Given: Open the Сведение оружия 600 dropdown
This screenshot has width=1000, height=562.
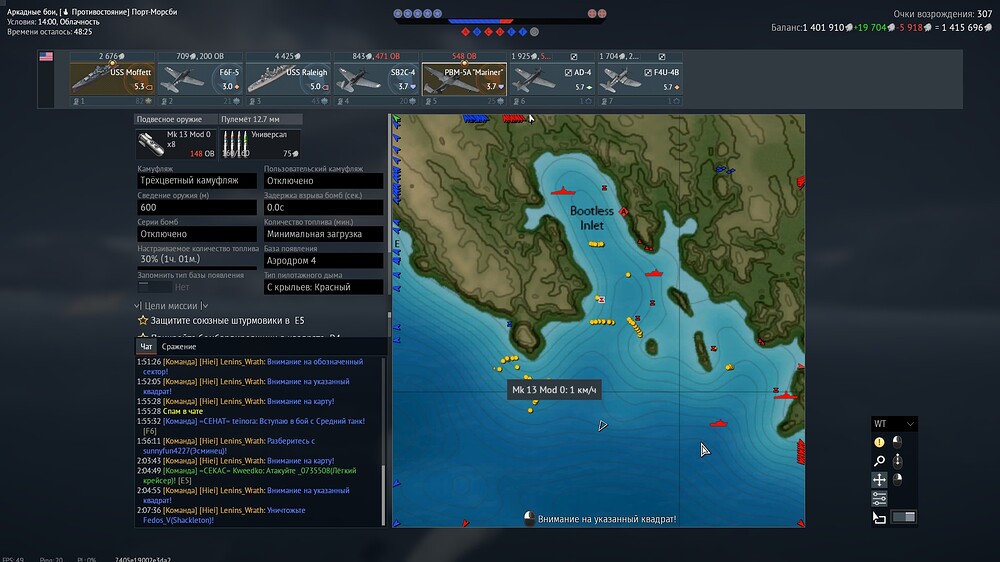Looking at the screenshot, I should tap(196, 207).
